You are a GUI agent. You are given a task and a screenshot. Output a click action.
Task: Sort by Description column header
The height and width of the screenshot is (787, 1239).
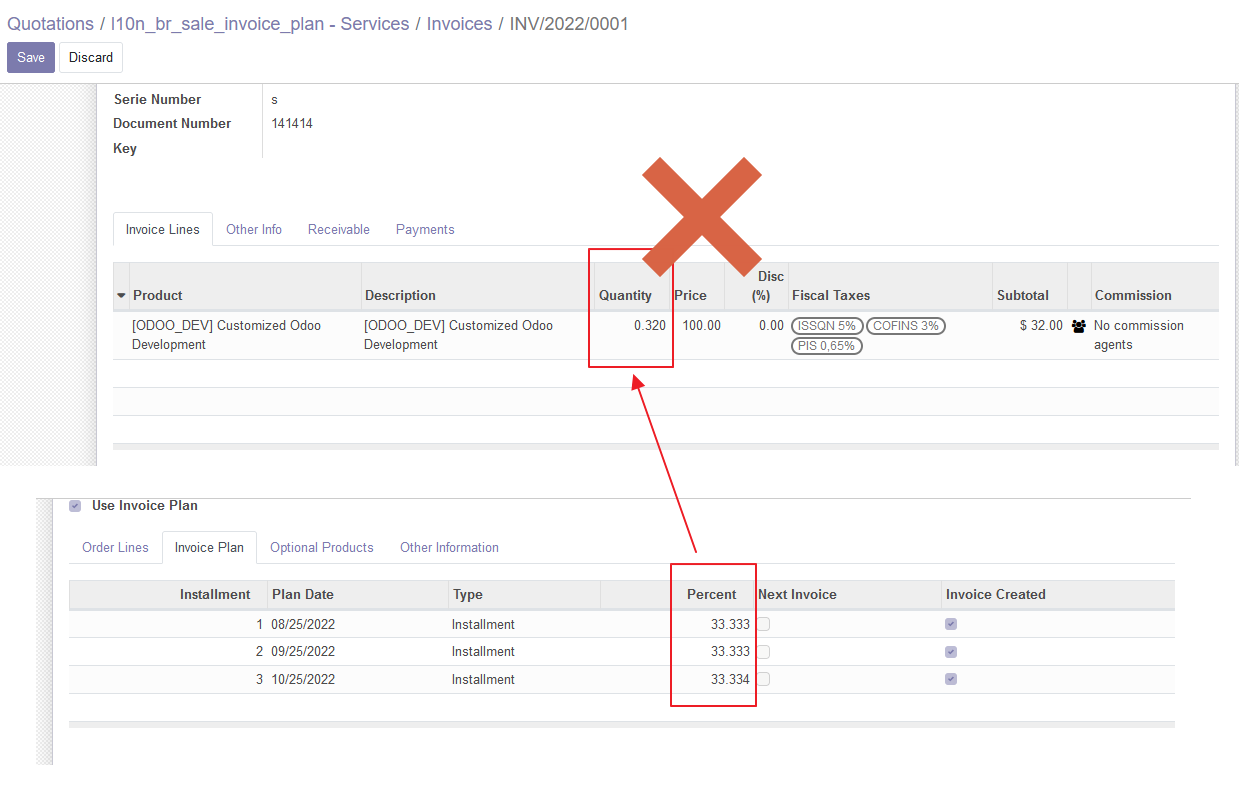[x=400, y=295]
